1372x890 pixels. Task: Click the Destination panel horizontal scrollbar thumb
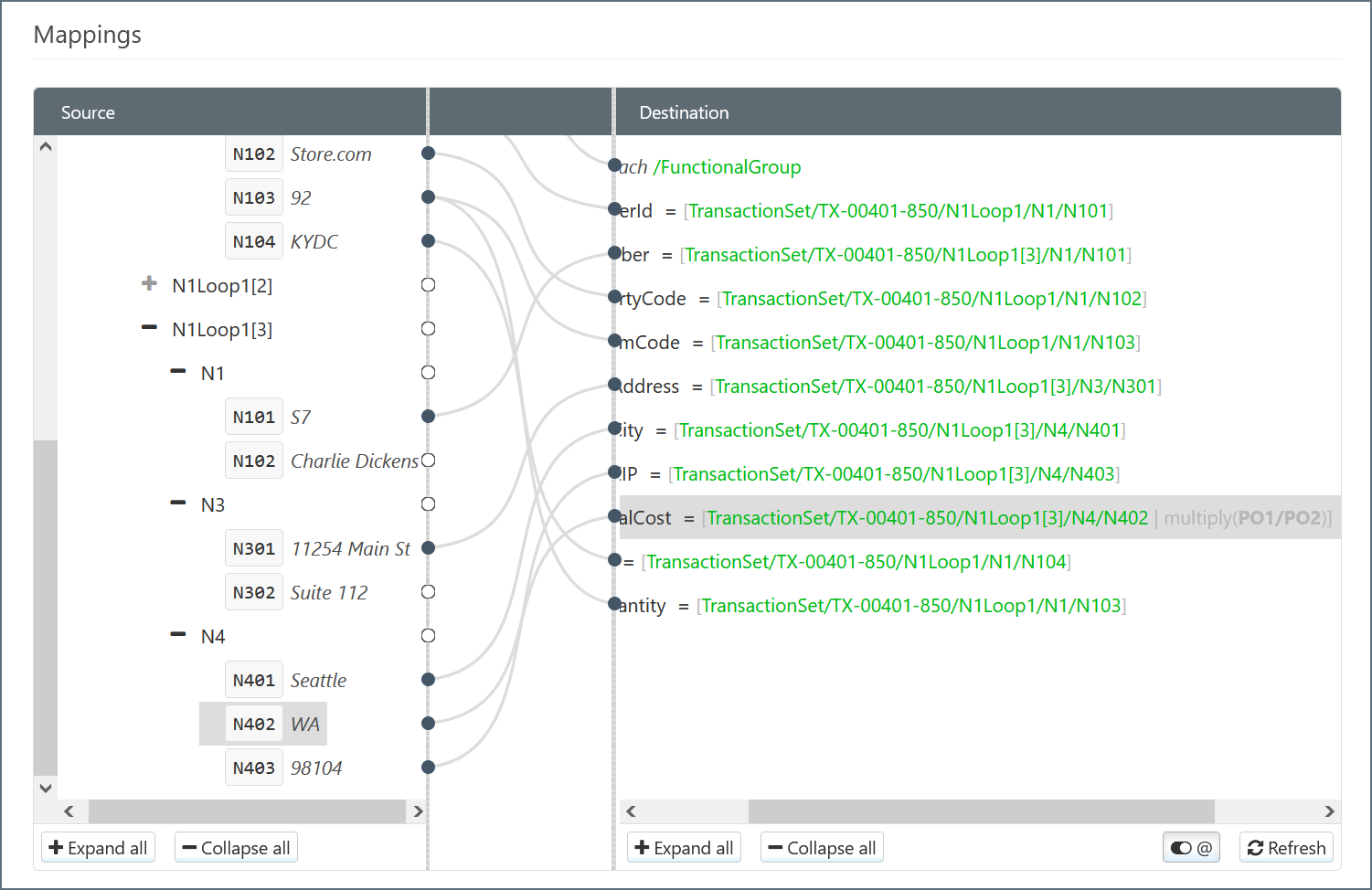coord(981,811)
